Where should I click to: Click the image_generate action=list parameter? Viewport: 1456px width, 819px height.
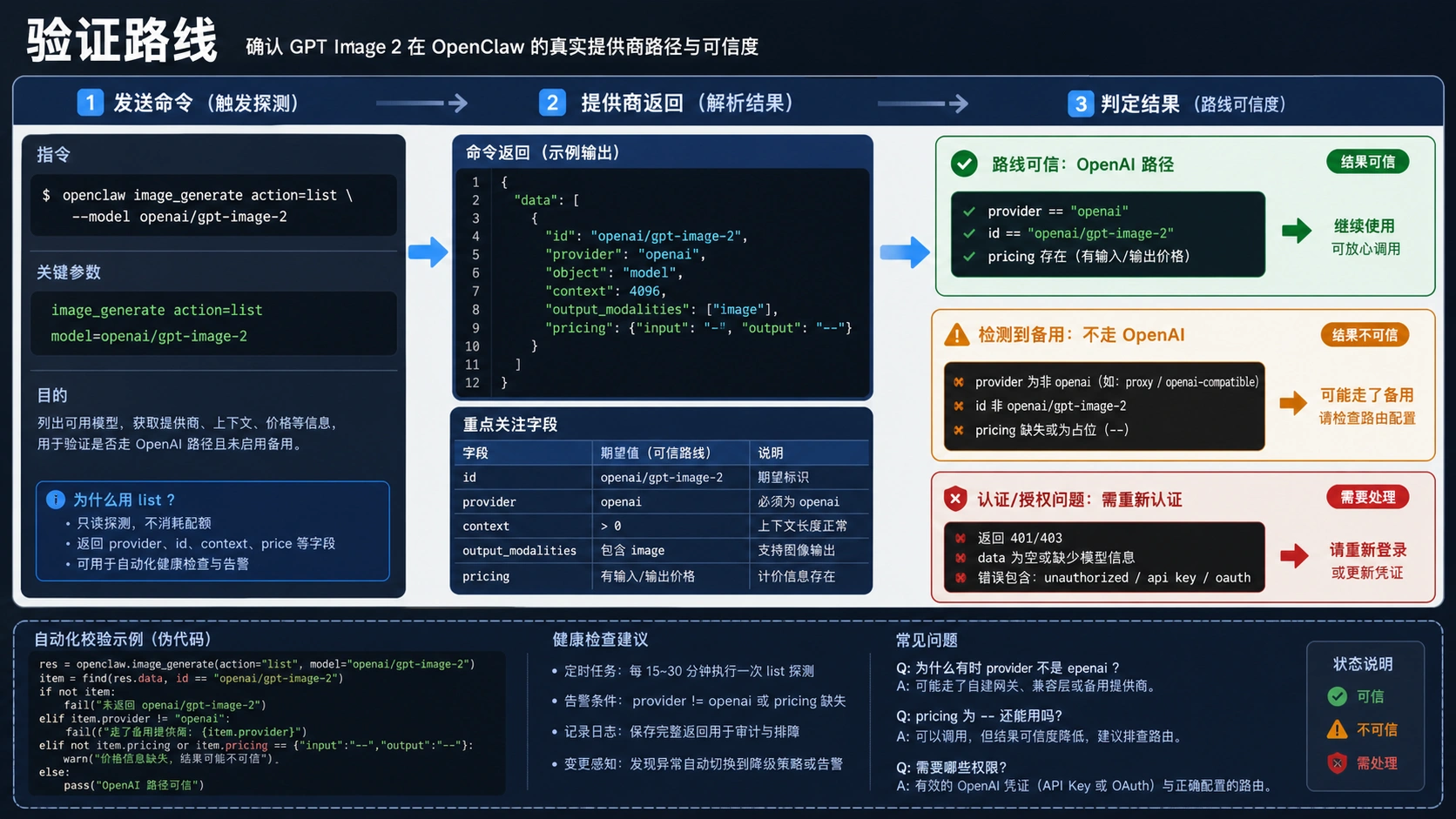(x=157, y=310)
